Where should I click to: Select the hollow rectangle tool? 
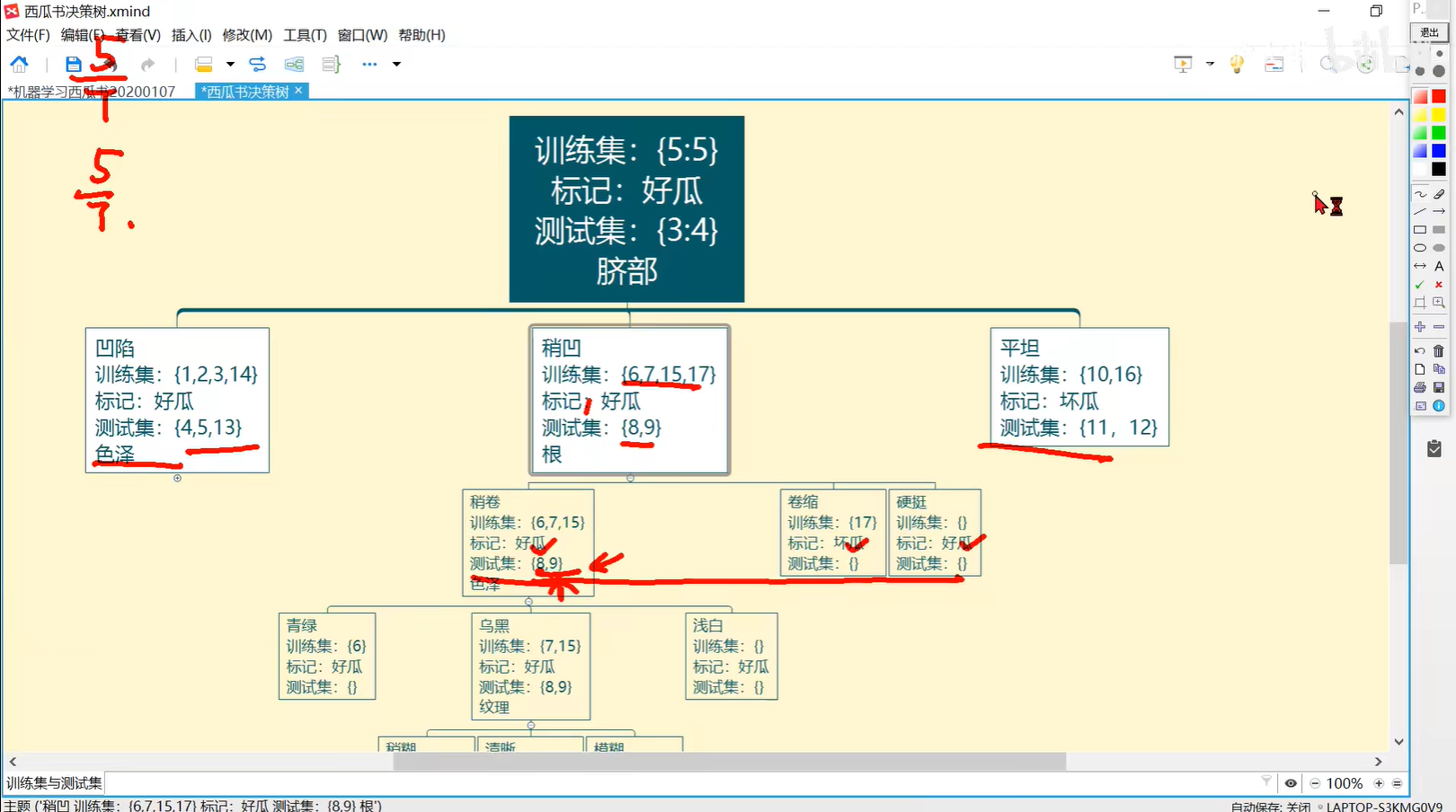(1420, 230)
